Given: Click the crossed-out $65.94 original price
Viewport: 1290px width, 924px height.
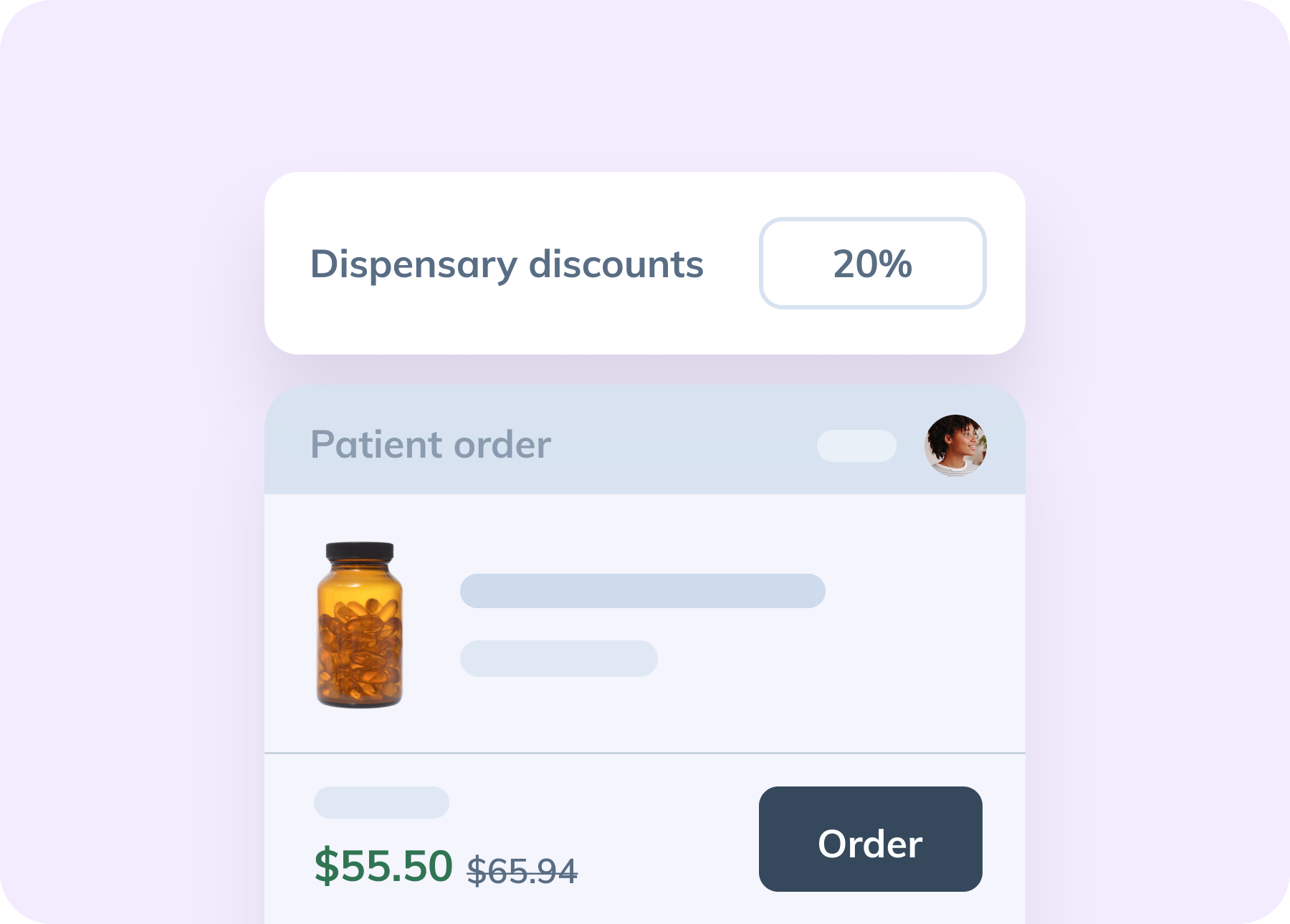Looking at the screenshot, I should (522, 871).
